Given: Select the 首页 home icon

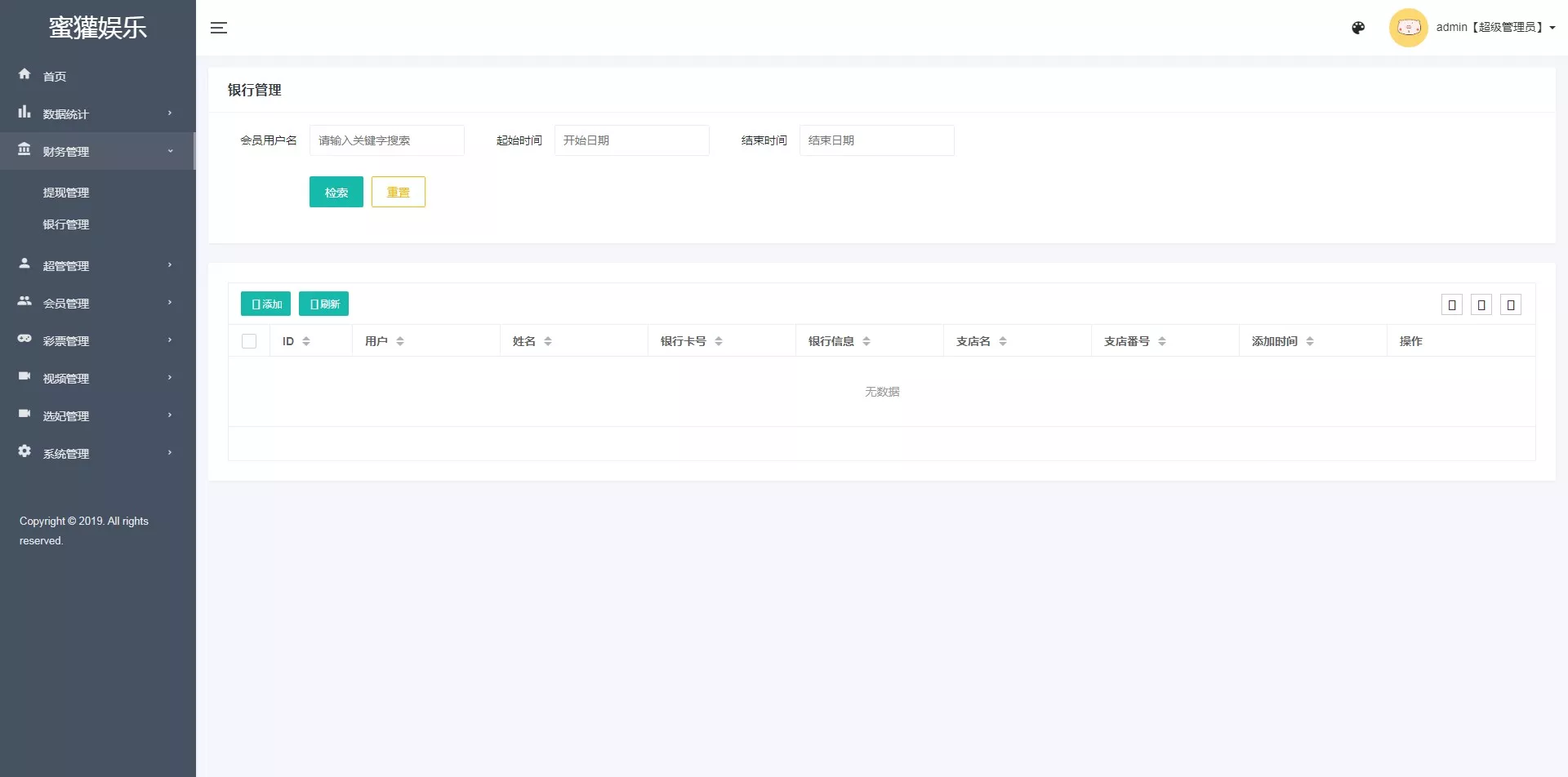Looking at the screenshot, I should pos(24,75).
